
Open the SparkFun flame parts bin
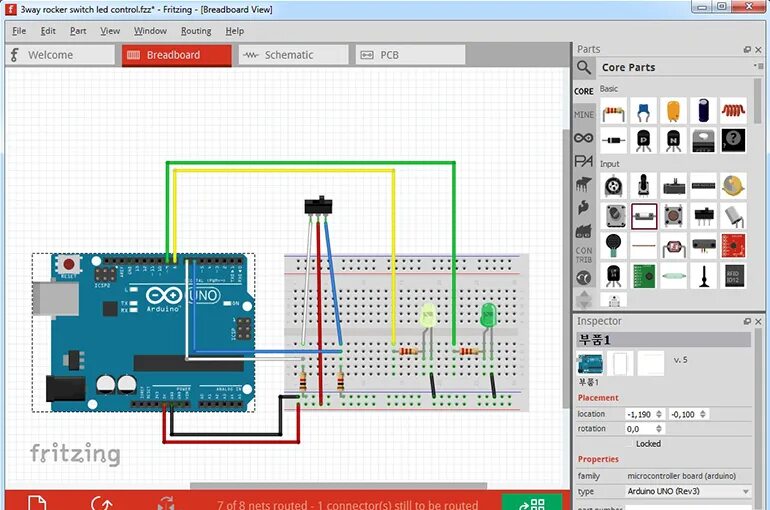[584, 208]
